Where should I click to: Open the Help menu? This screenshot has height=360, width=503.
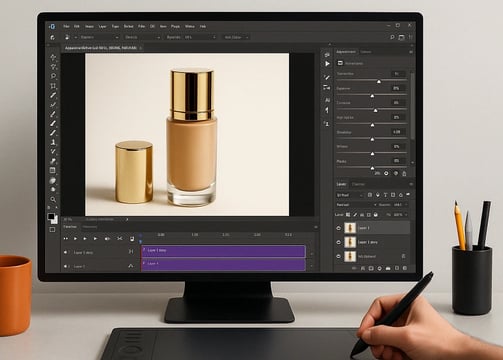tap(203, 26)
